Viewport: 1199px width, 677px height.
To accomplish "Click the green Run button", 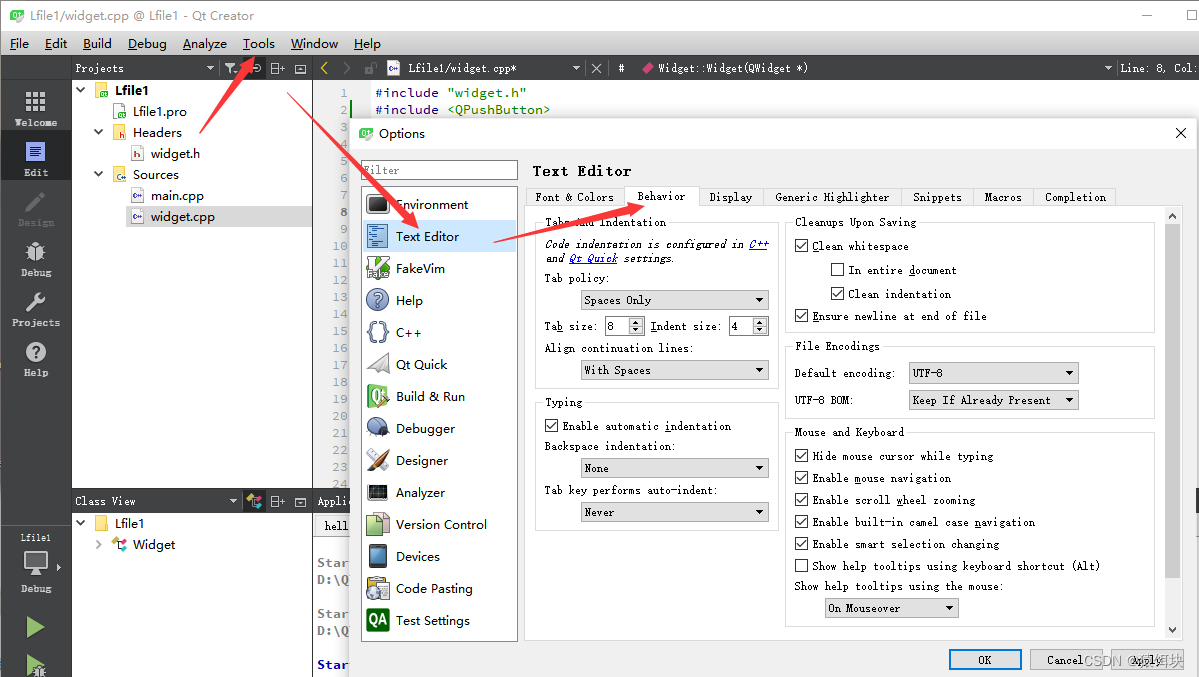I will pyautogui.click(x=34, y=627).
